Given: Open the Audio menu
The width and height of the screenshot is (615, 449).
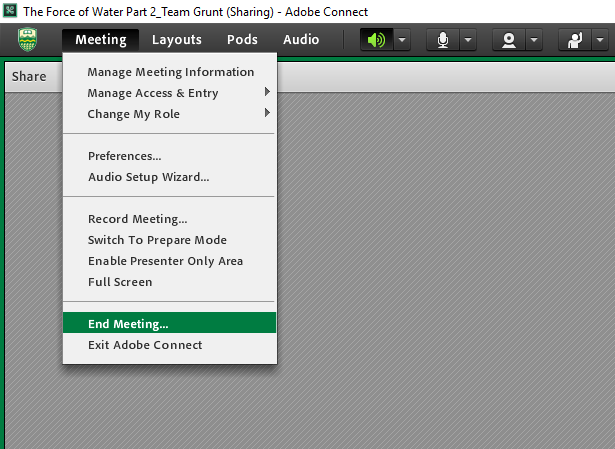Looking at the screenshot, I should 301,40.
